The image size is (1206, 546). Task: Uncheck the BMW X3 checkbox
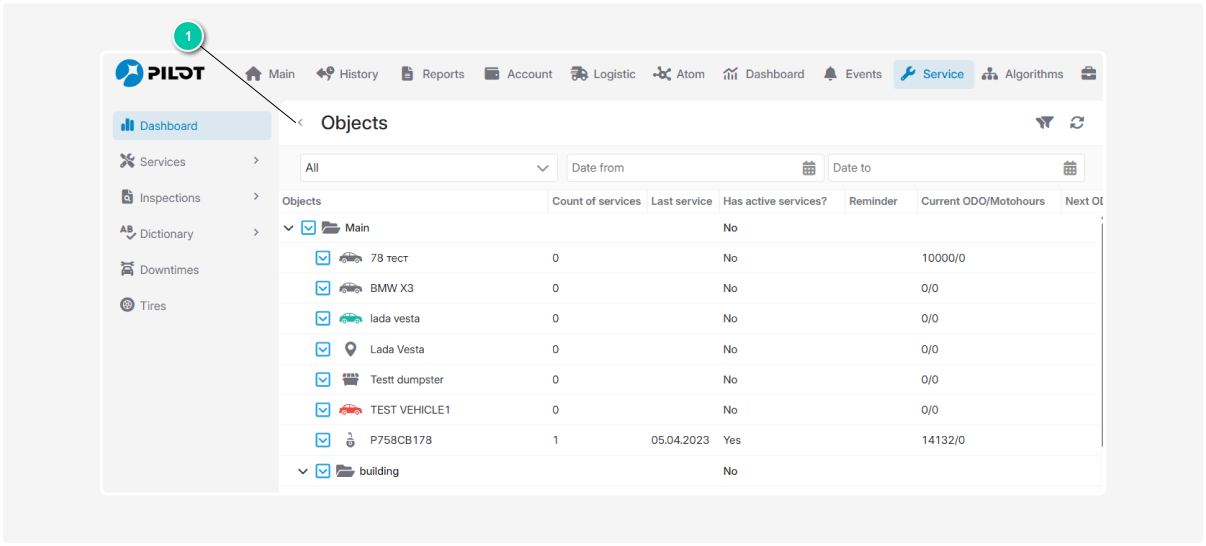(x=323, y=288)
